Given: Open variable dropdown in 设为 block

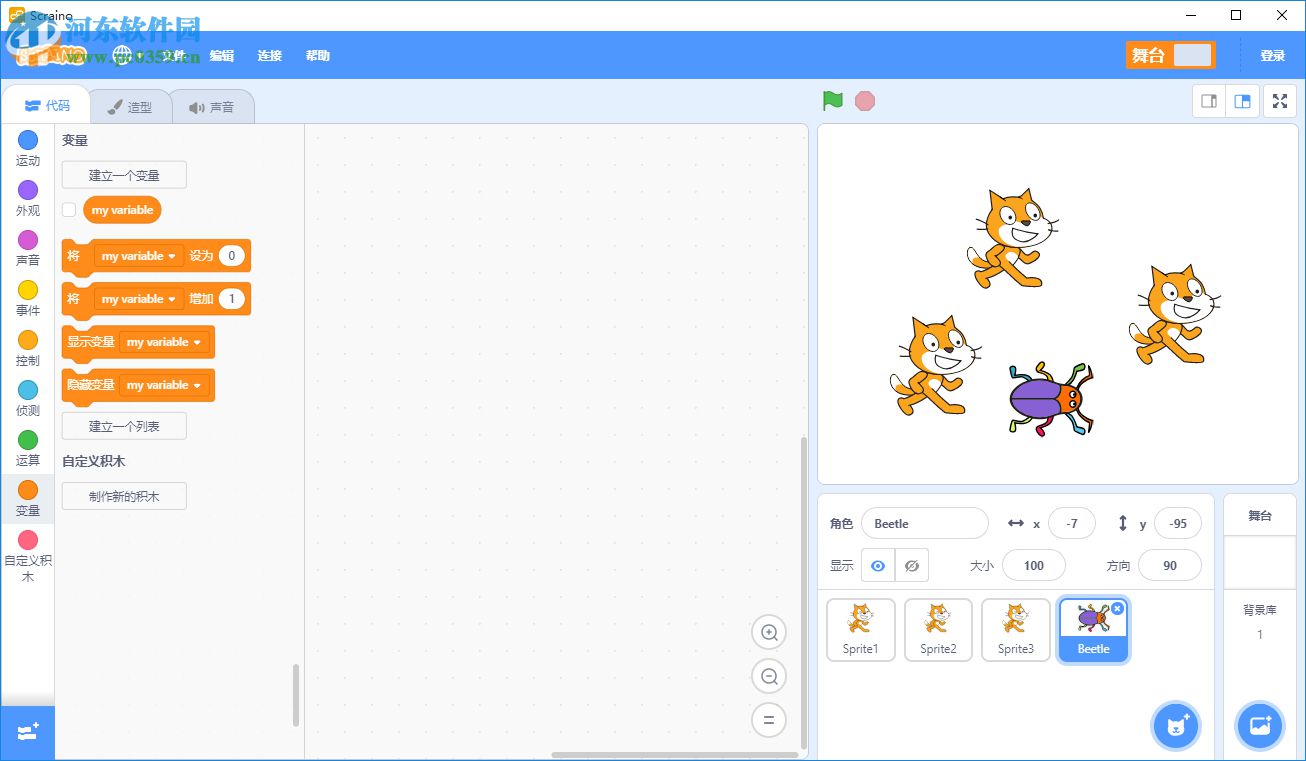Looking at the screenshot, I should click(x=139, y=256).
